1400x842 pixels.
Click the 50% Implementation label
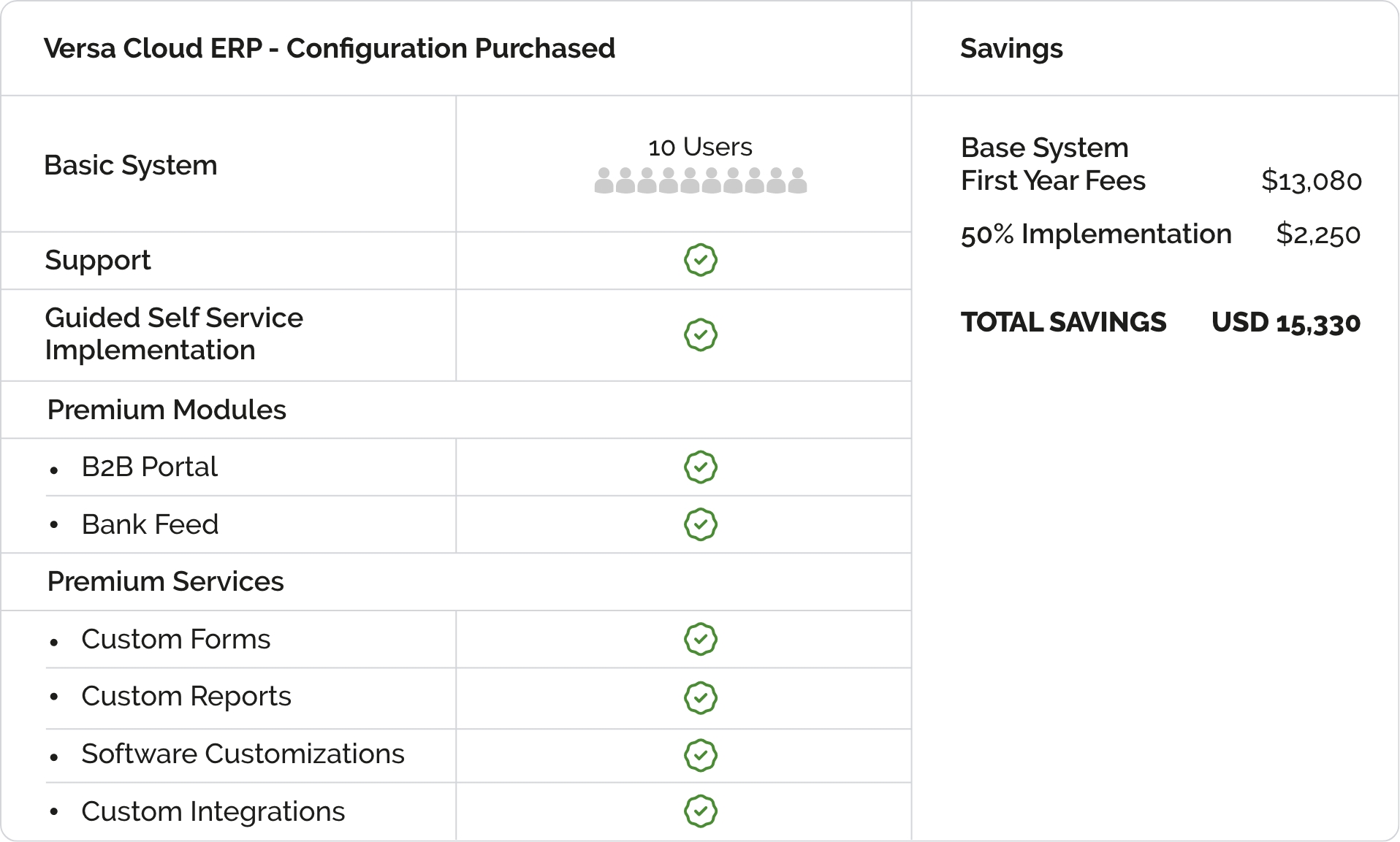click(x=1096, y=234)
